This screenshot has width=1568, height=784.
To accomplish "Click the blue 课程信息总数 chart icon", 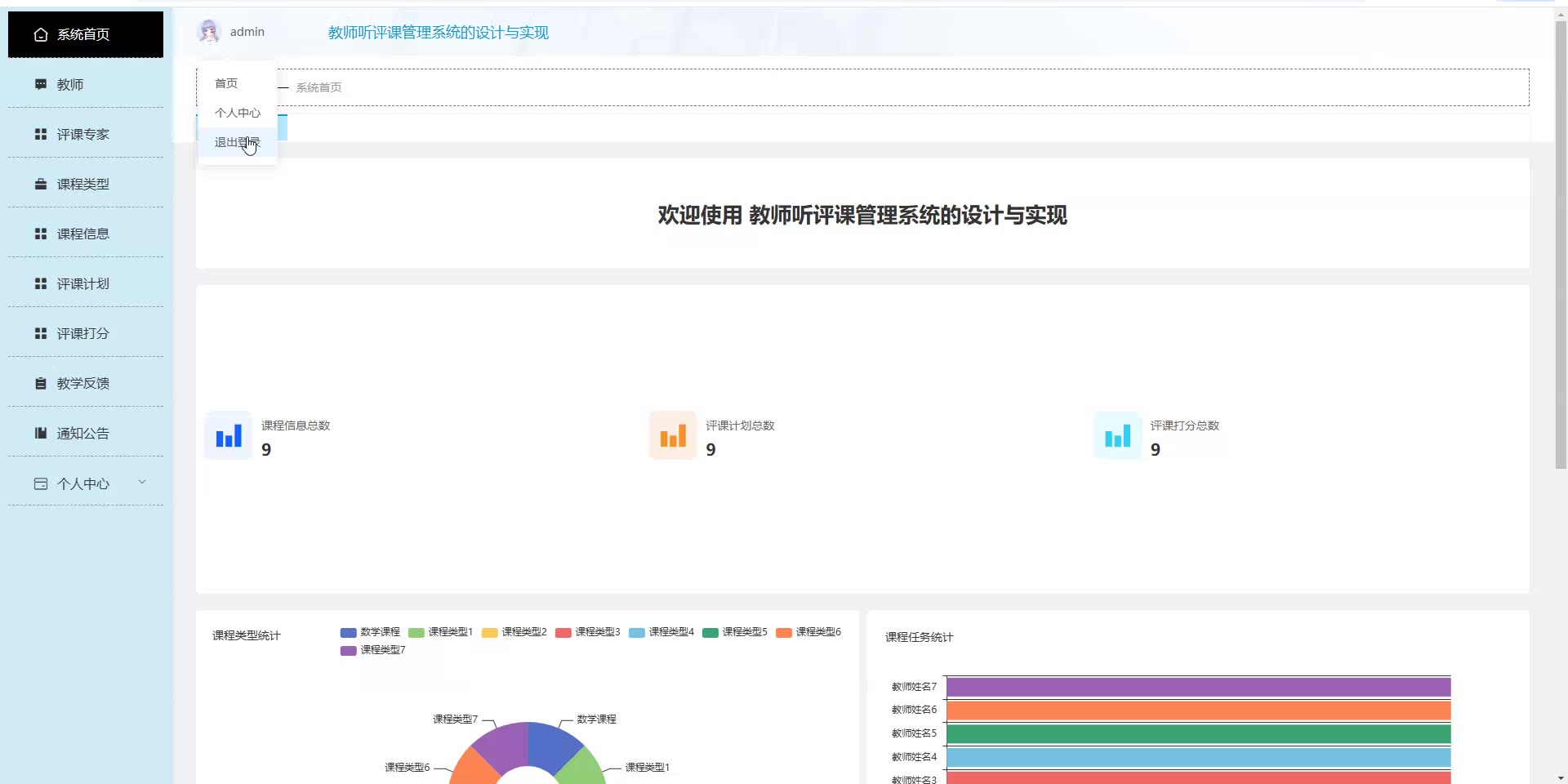I will (229, 435).
